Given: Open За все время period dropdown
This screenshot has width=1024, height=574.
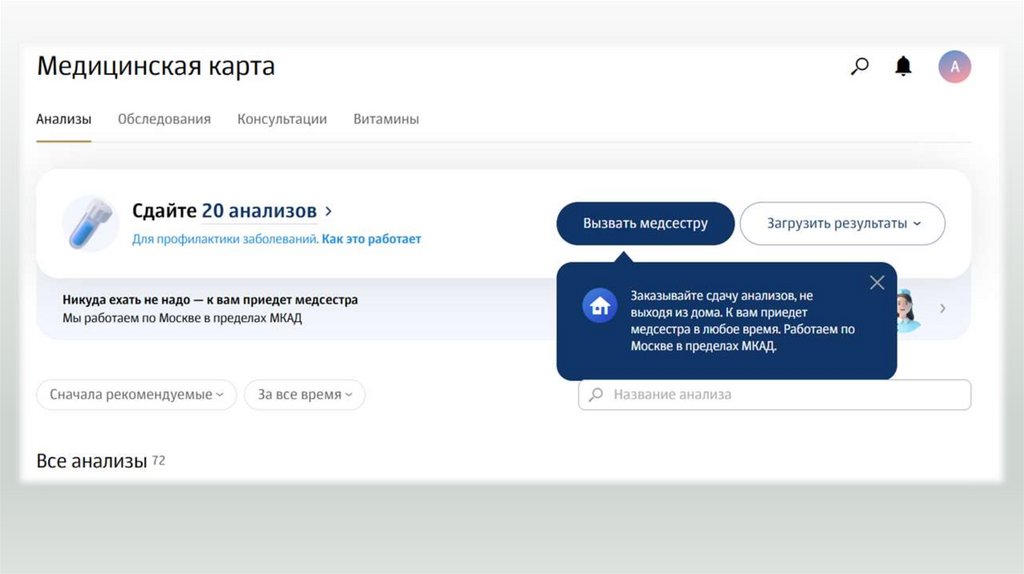Looking at the screenshot, I should (304, 394).
